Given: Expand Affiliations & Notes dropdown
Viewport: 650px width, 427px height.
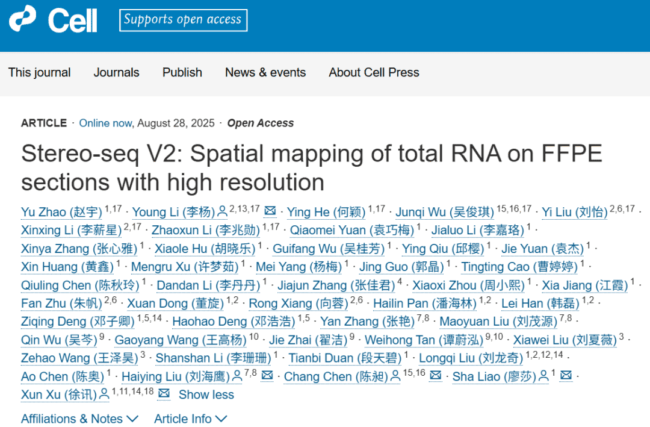Looking at the screenshot, I should coord(72,418).
